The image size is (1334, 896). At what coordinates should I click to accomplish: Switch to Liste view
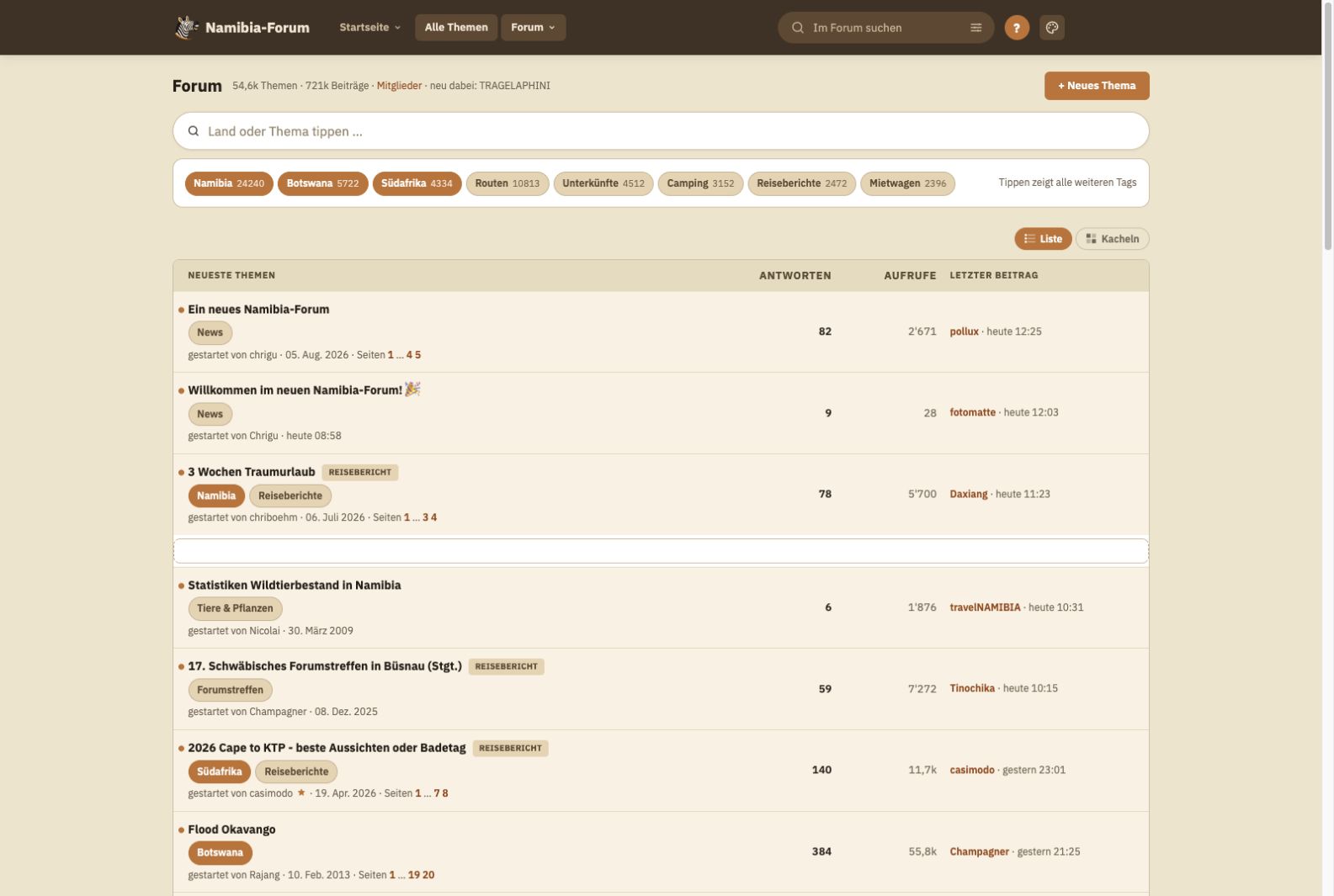[x=1043, y=239]
